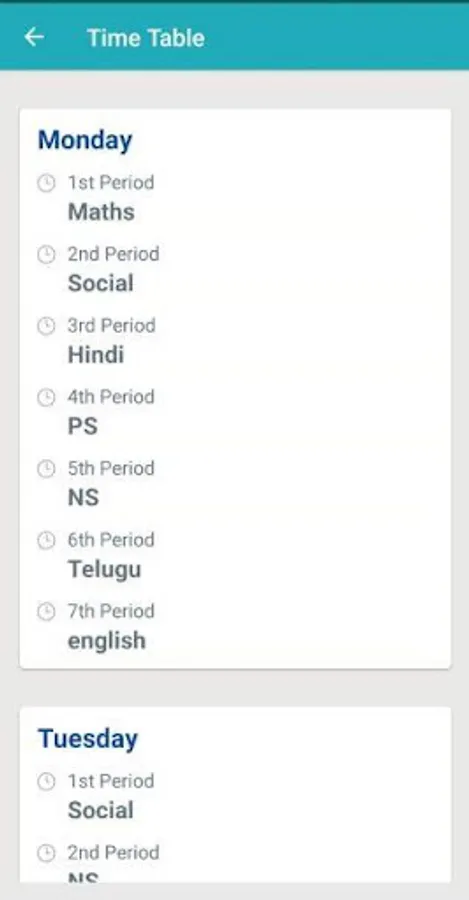Screen dimensions: 469x900
Task: Select NS in Monday's 5th Period
Action: (x=84, y=498)
